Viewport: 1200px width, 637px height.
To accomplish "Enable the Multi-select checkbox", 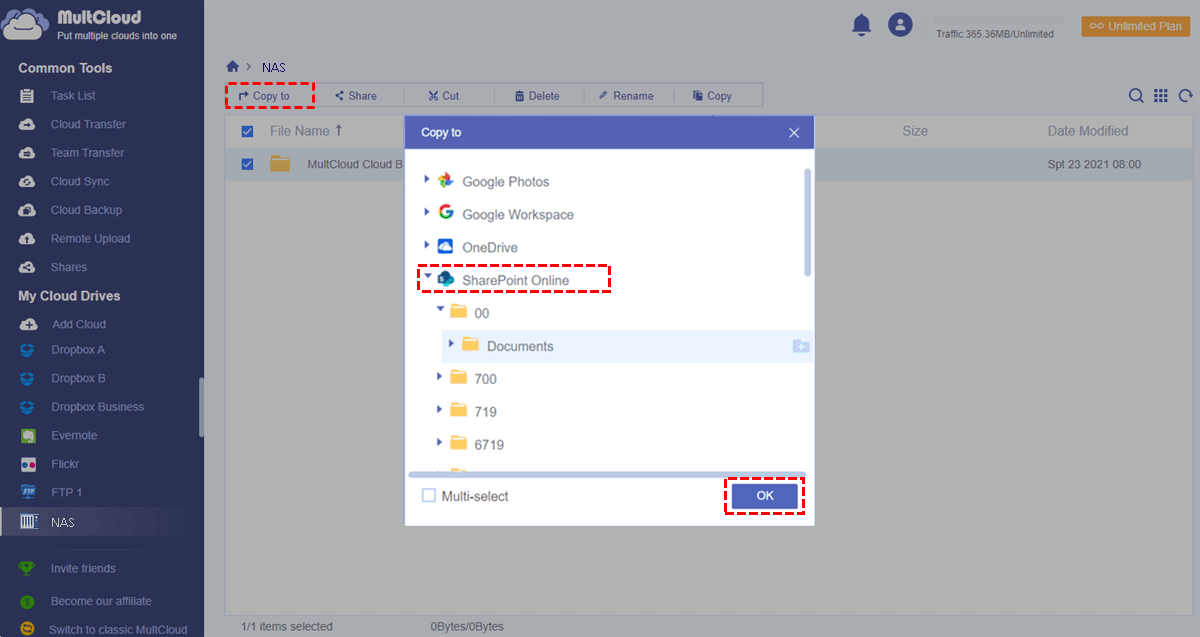I will coord(429,495).
